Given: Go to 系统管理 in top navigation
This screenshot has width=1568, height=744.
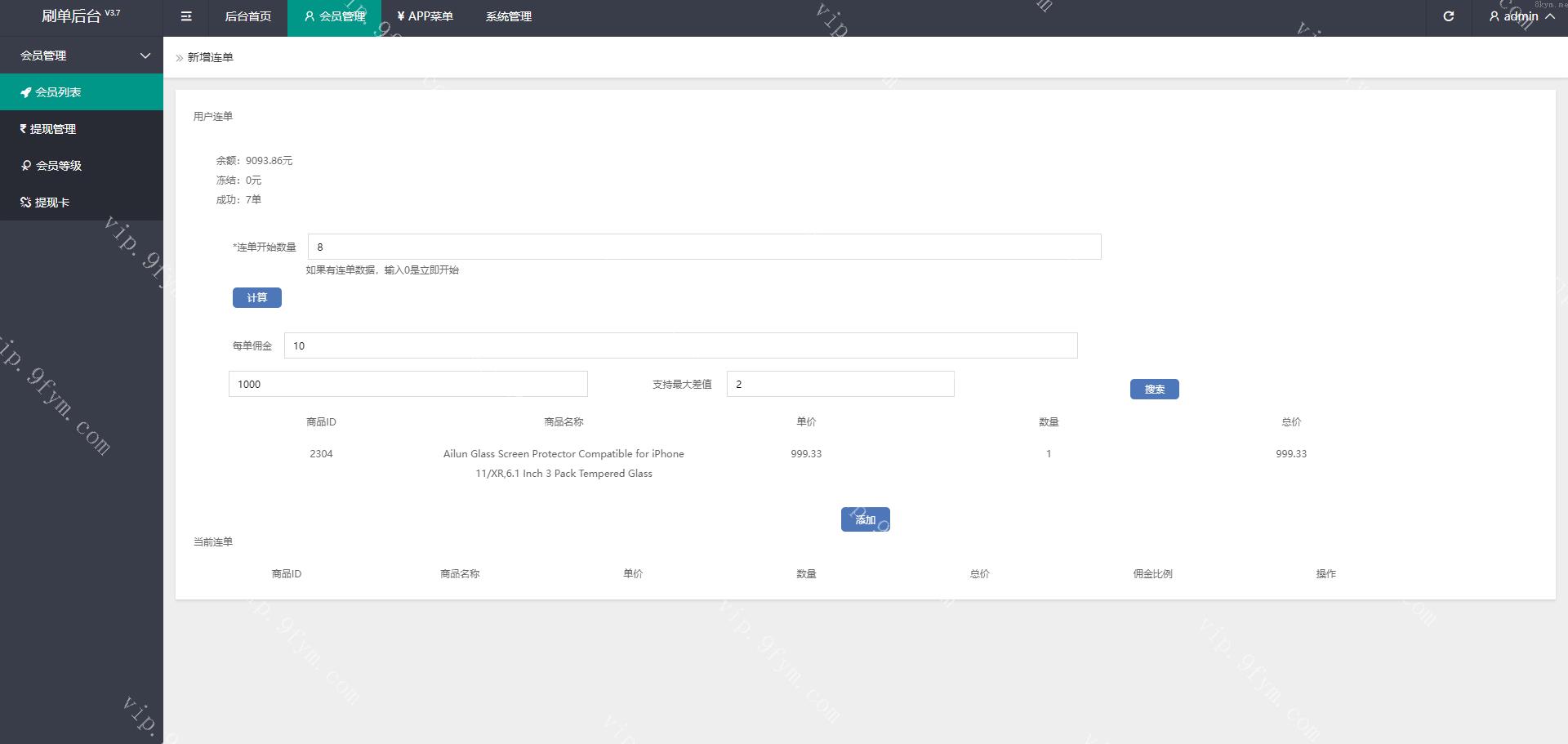Looking at the screenshot, I should point(508,16).
